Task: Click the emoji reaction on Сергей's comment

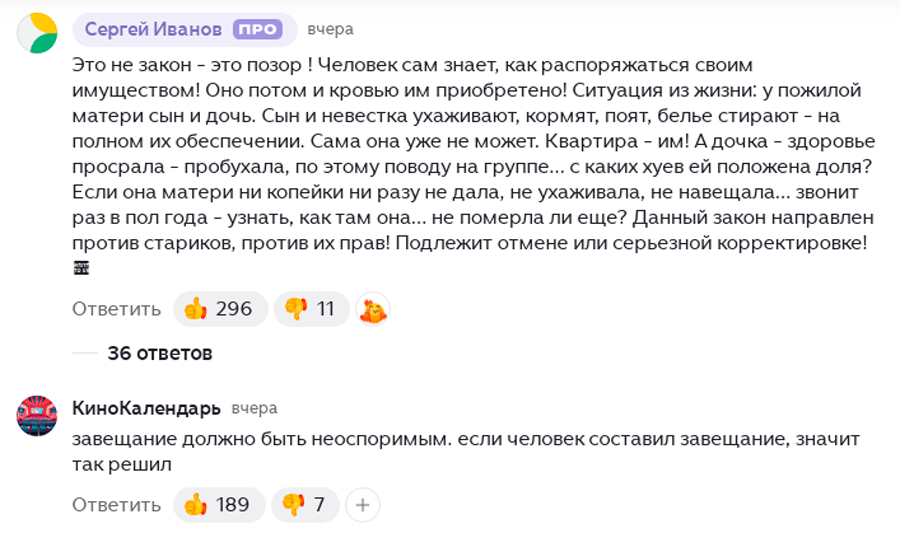Action: click(x=373, y=310)
